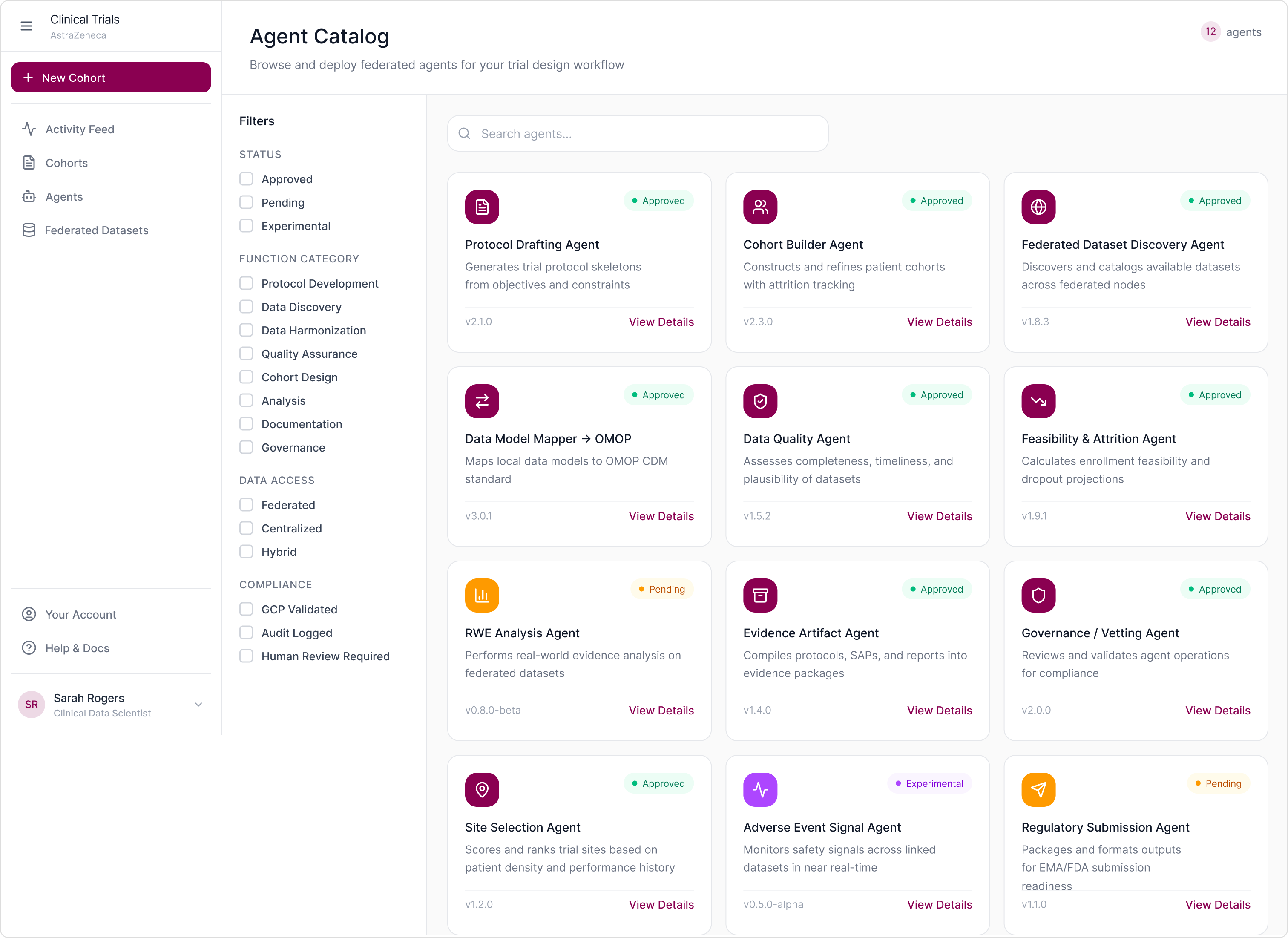Enable the Governance category filter
Screen dimensions: 1288x938
(246, 447)
